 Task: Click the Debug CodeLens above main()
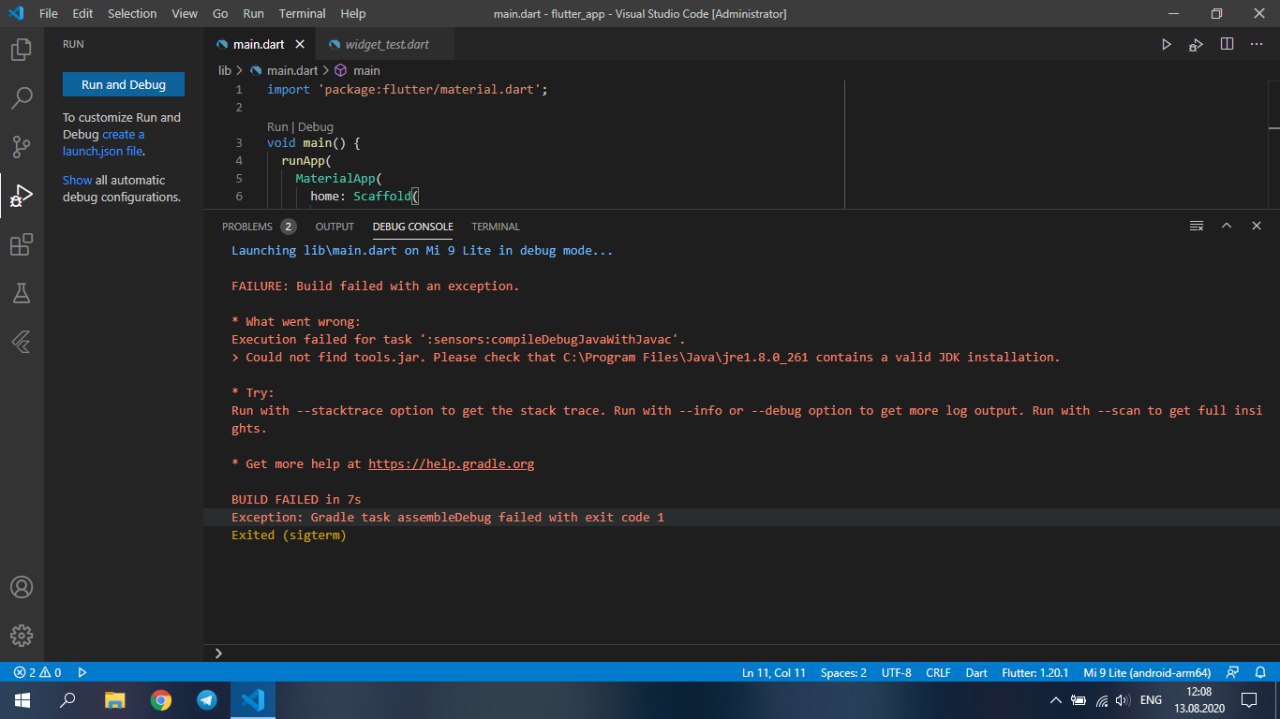click(x=315, y=127)
